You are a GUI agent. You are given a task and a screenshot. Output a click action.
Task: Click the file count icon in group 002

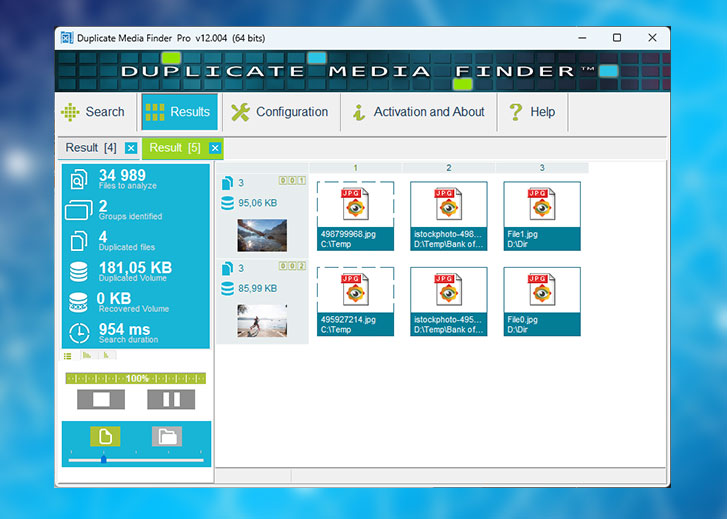click(227, 268)
